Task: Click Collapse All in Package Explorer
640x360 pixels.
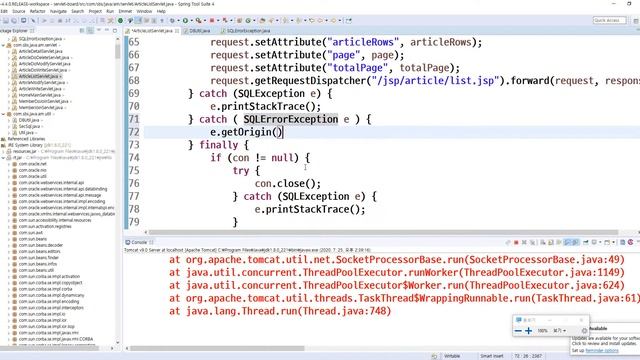Action: pyautogui.click(x=82, y=31)
